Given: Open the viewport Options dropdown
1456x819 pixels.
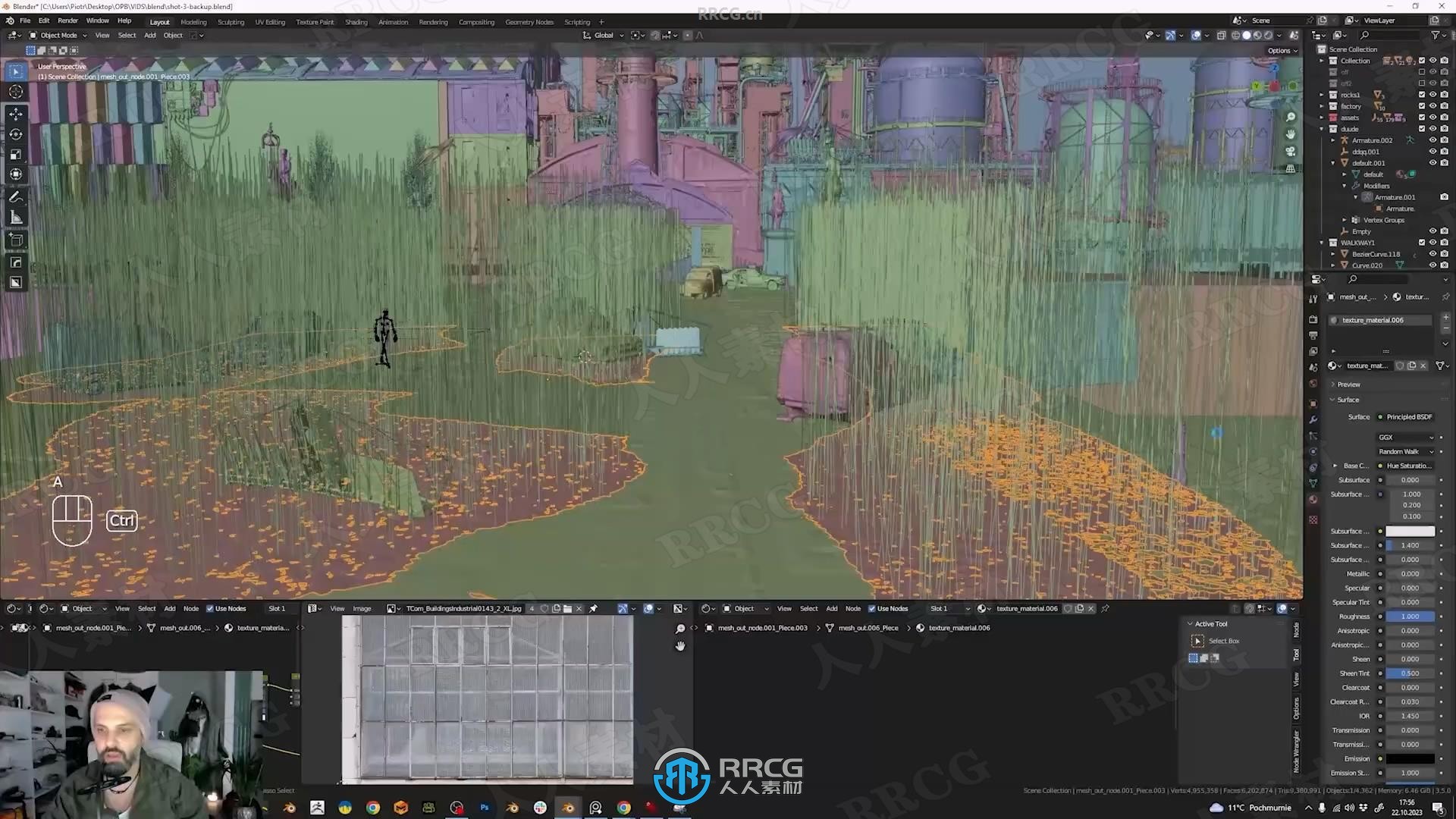Looking at the screenshot, I should point(1282,51).
